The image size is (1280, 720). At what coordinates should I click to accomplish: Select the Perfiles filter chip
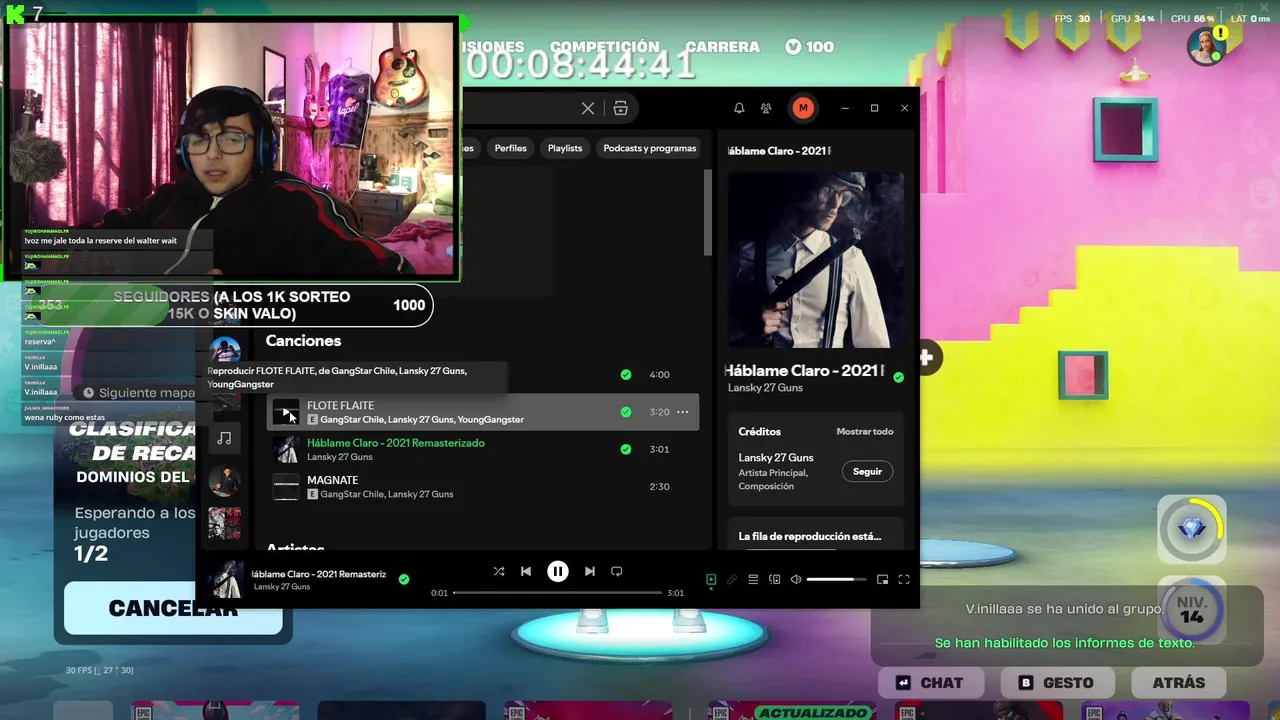(510, 148)
